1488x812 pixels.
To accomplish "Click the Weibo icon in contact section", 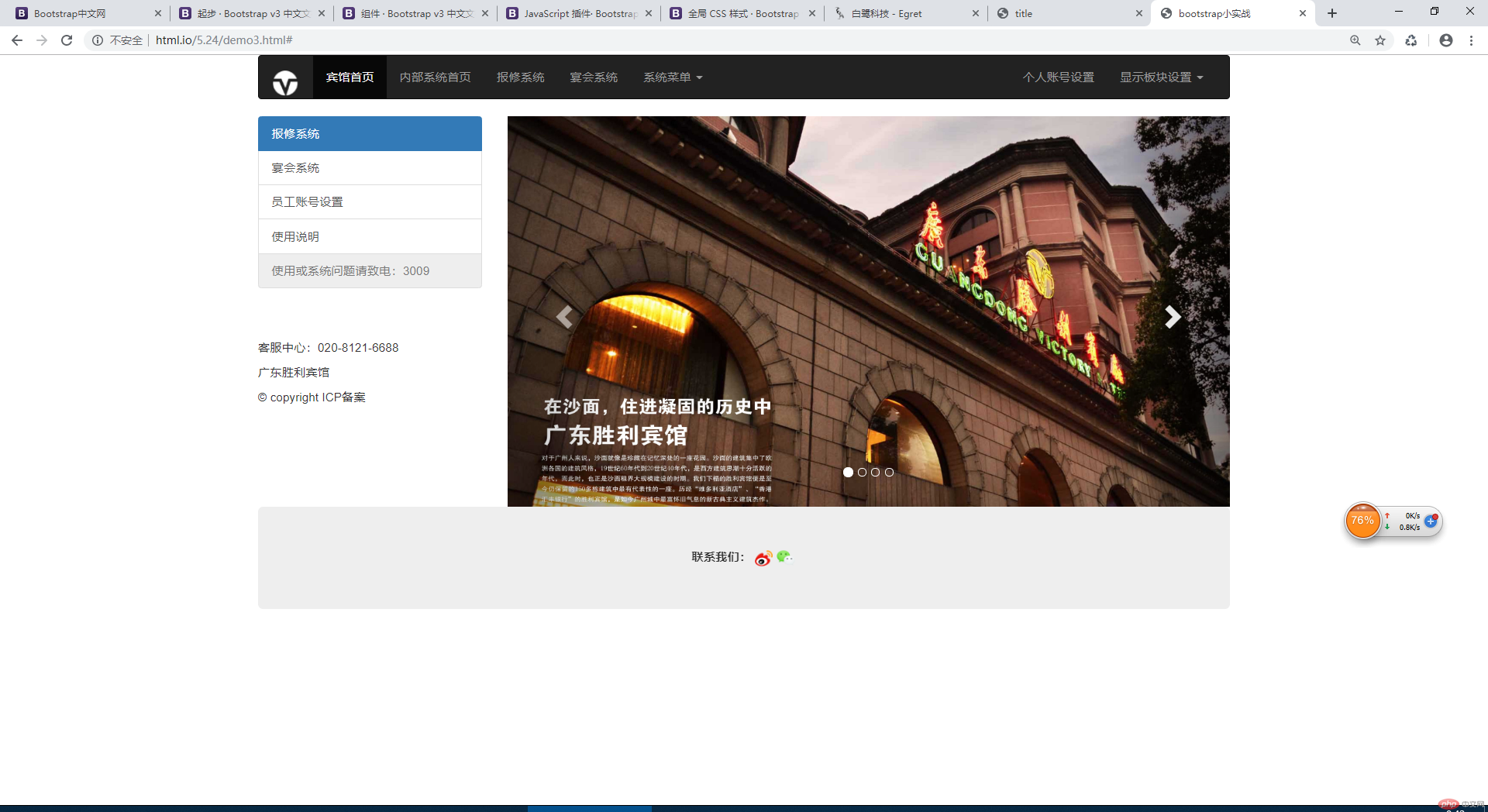I will [x=763, y=558].
